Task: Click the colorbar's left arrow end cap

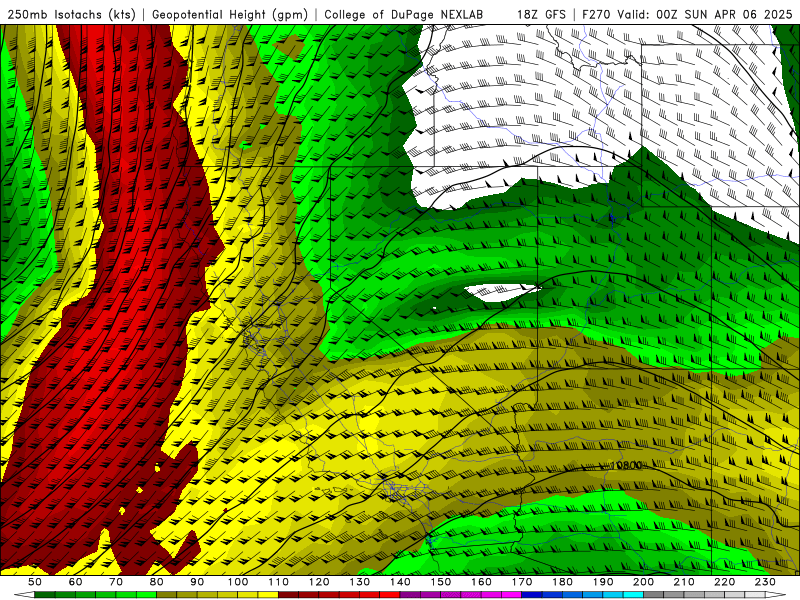Action: tap(24, 595)
